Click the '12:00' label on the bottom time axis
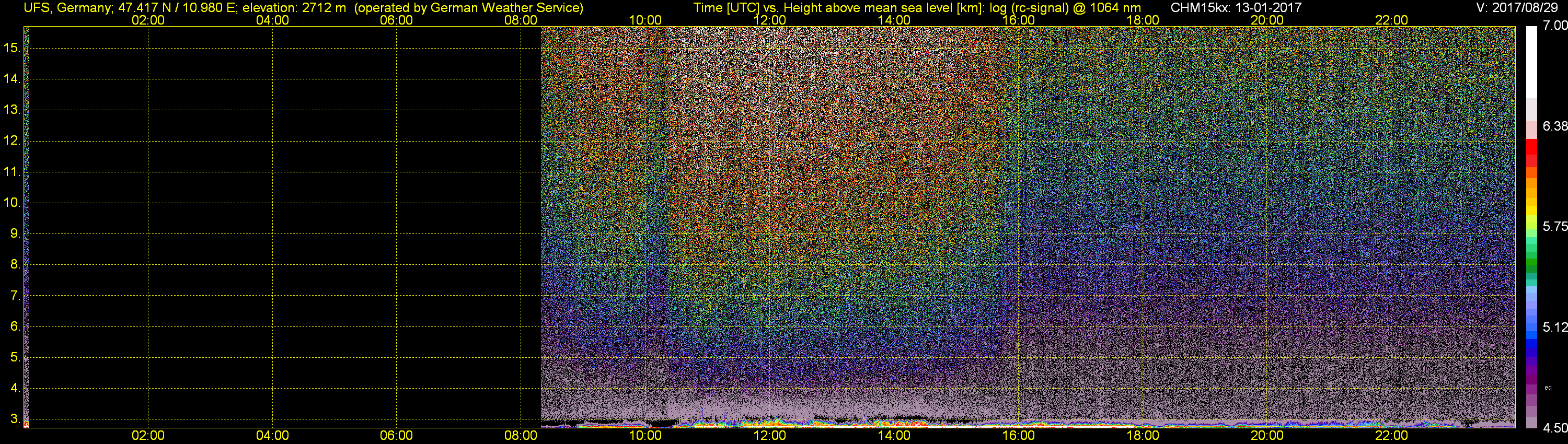The width and height of the screenshot is (1568, 444). pos(769,436)
